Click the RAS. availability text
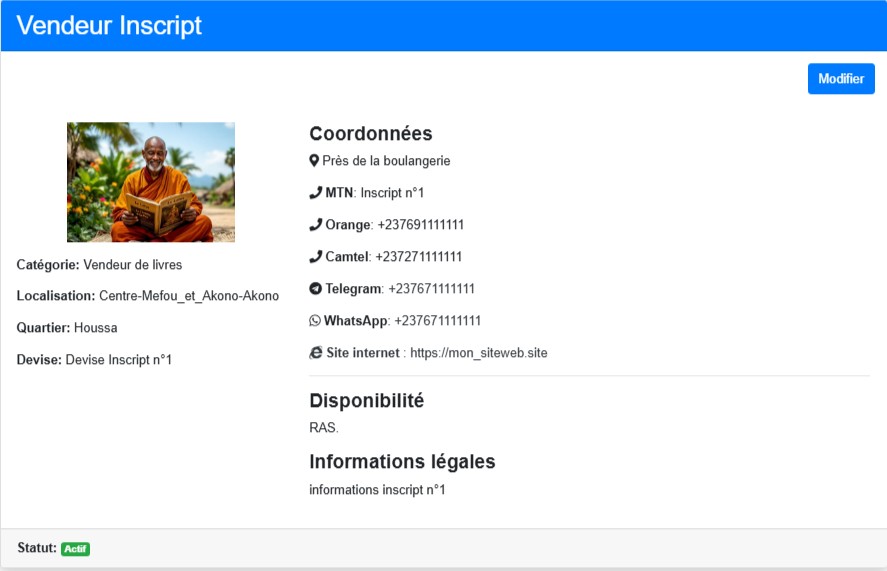This screenshot has width=887, height=571. click(324, 427)
